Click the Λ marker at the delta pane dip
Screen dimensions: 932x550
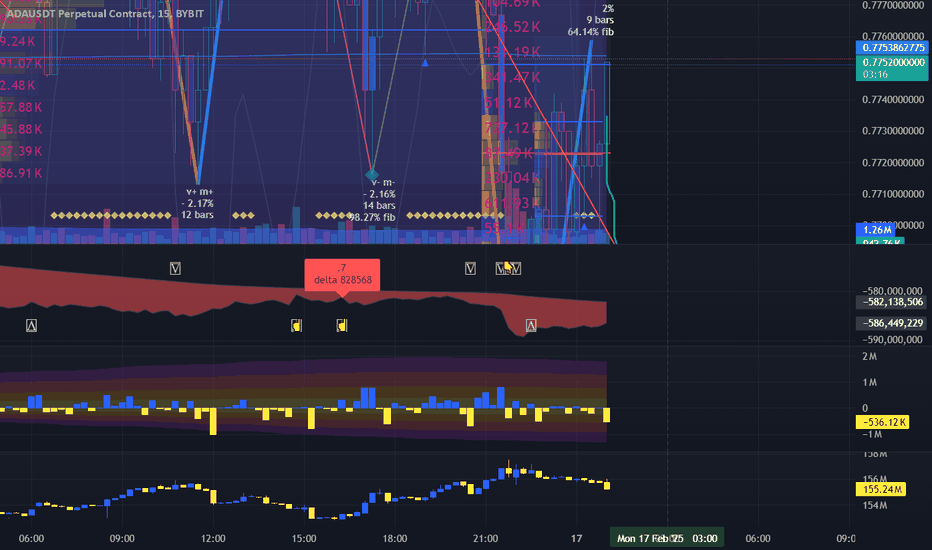coord(531,325)
